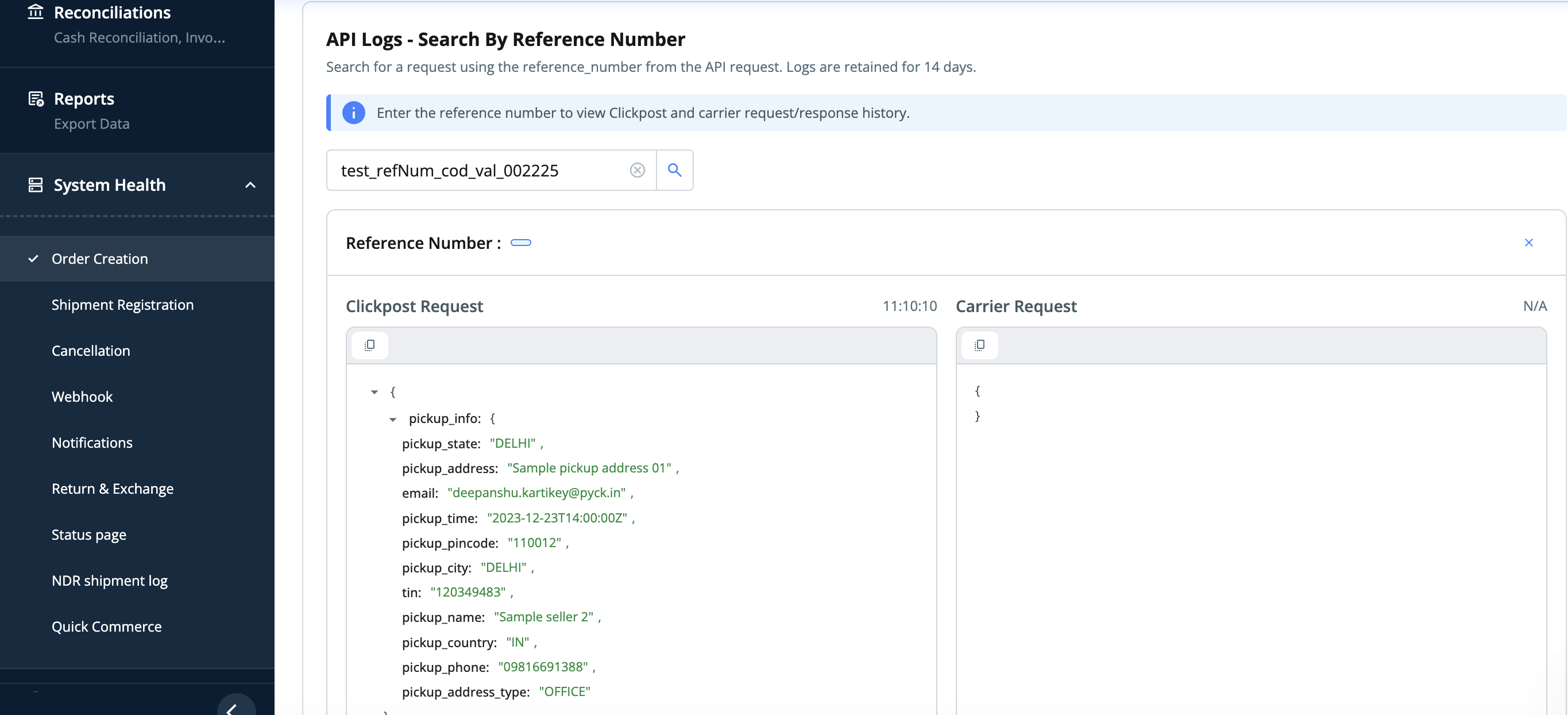Click the email value deepanshu.kartikey@pyck.in
The width and height of the screenshot is (1568, 715).
point(536,493)
